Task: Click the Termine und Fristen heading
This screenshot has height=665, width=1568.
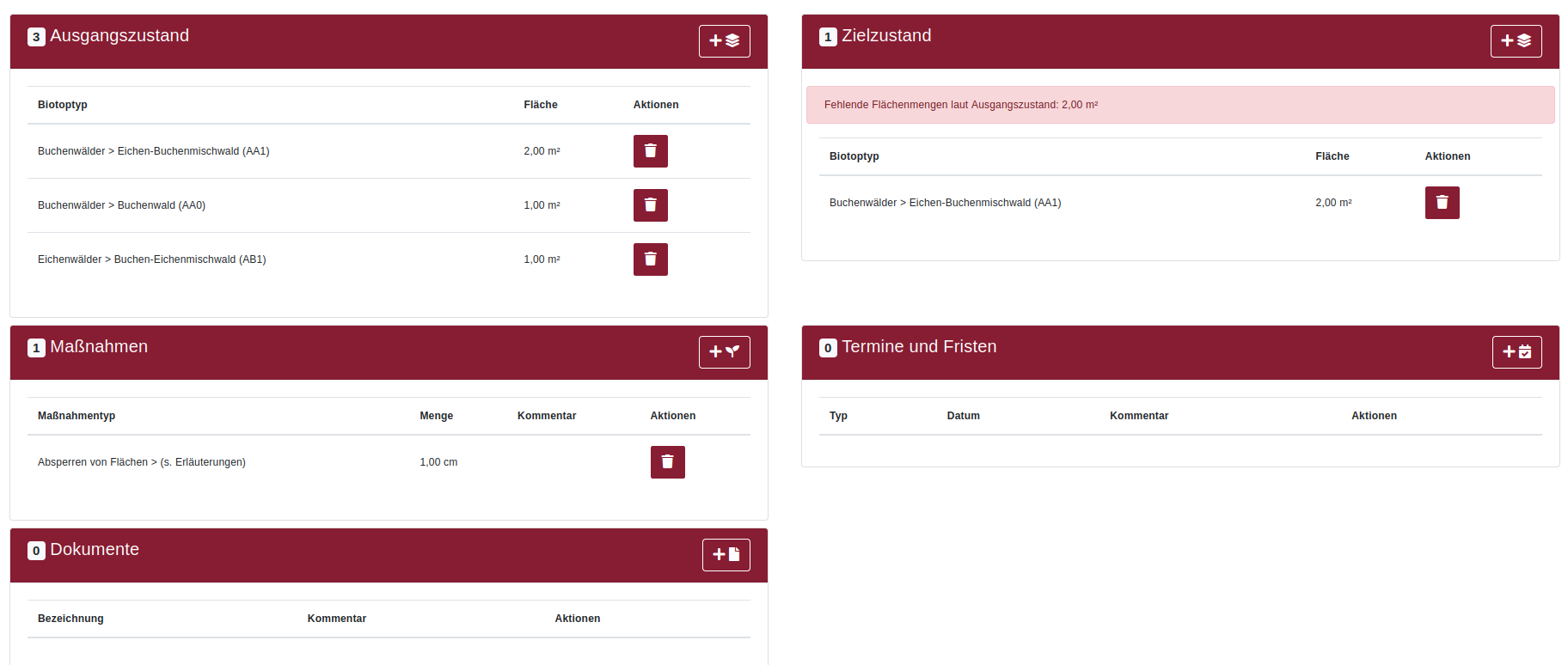Action: [x=918, y=347]
